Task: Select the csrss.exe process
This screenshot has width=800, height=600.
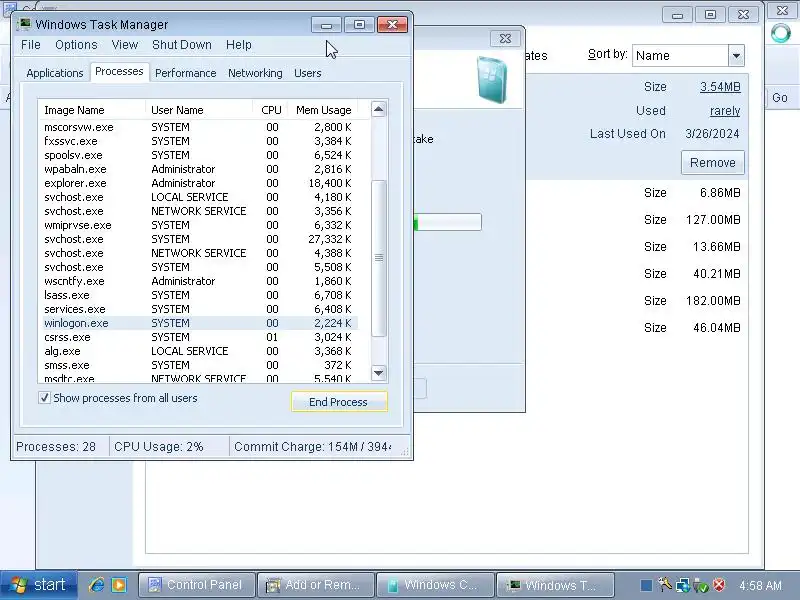Action: click(198, 337)
